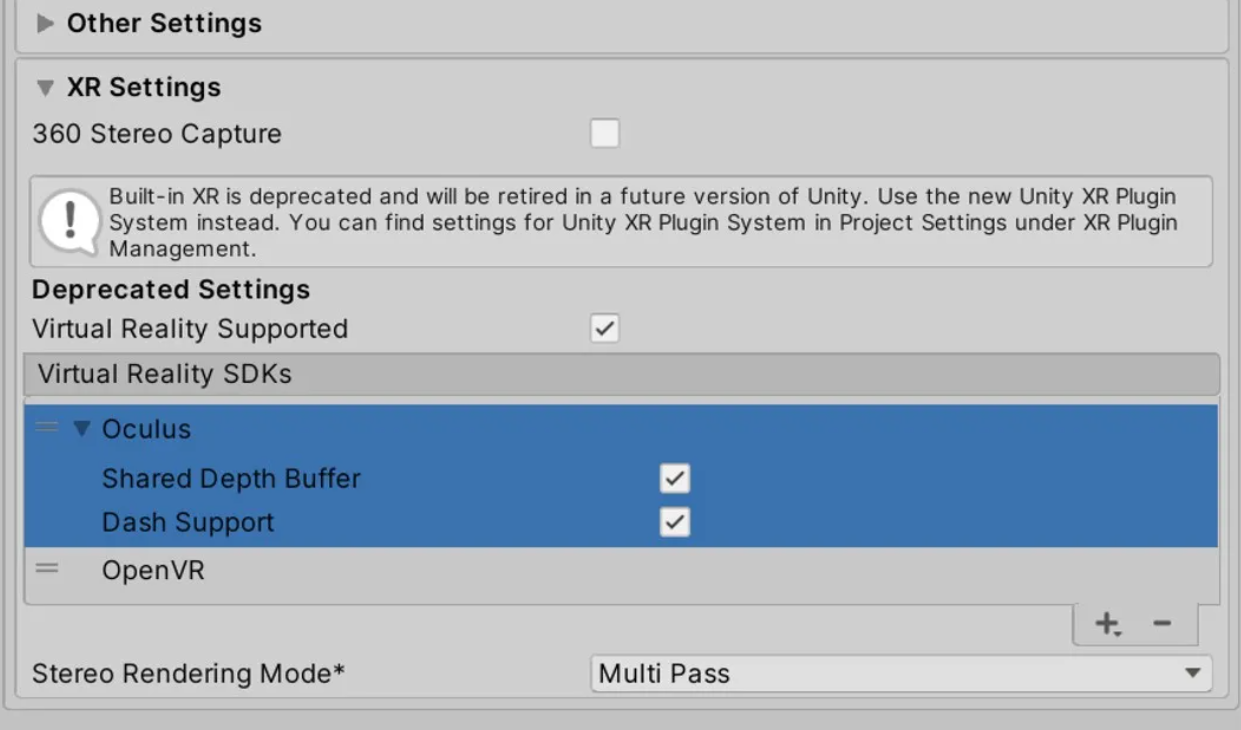The height and width of the screenshot is (730, 1241).
Task: Select the OpenVR list item
Action: click(153, 571)
